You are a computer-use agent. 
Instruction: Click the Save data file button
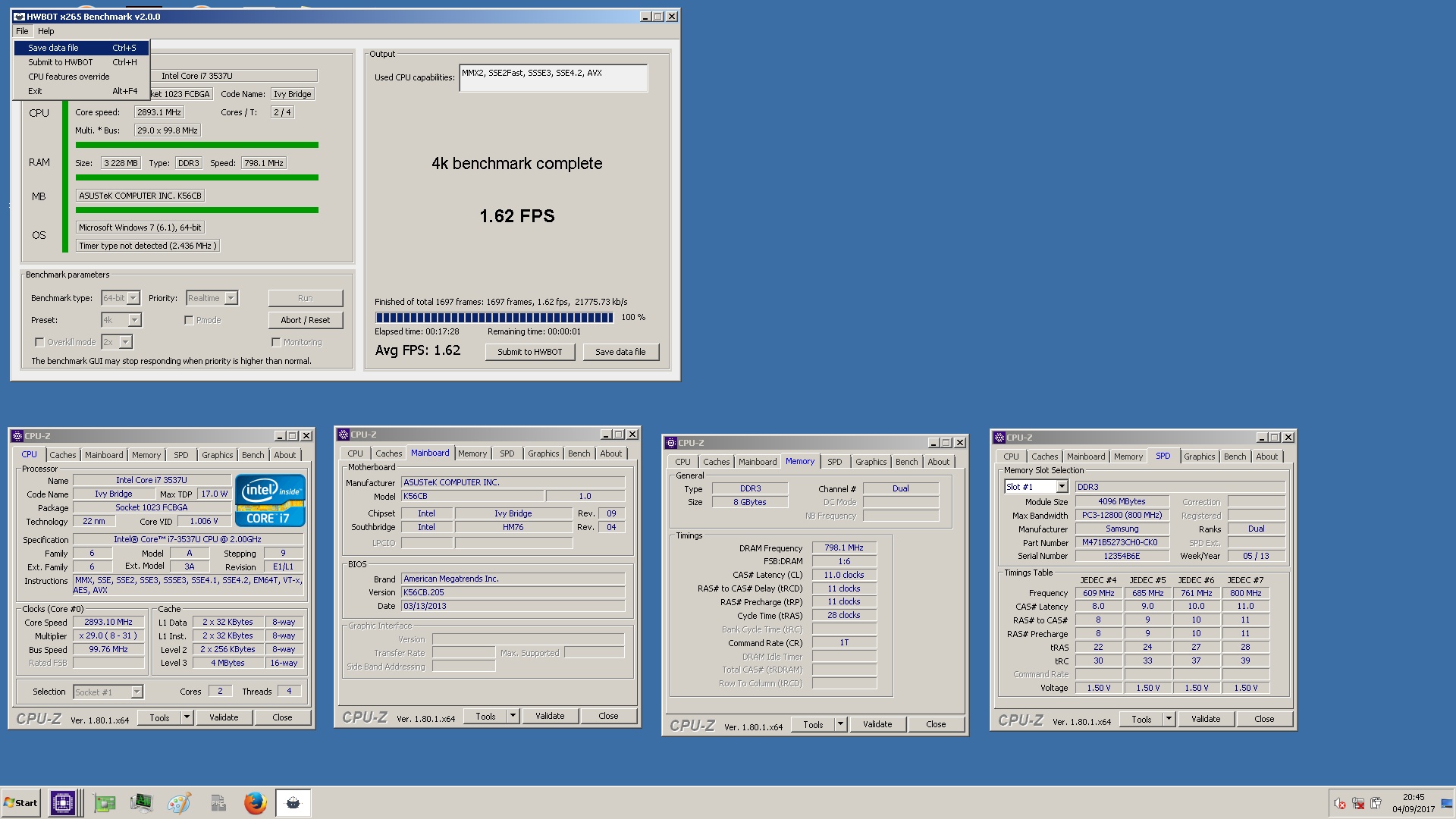click(x=620, y=352)
